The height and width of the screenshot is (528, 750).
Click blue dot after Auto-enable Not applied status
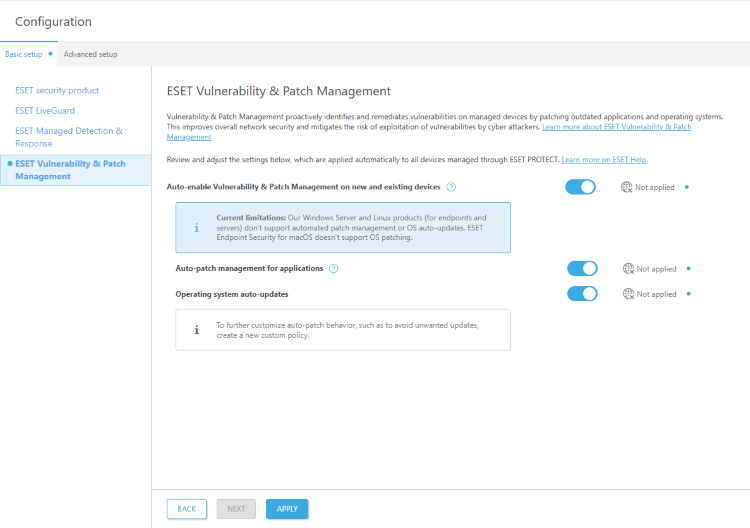coord(687,187)
